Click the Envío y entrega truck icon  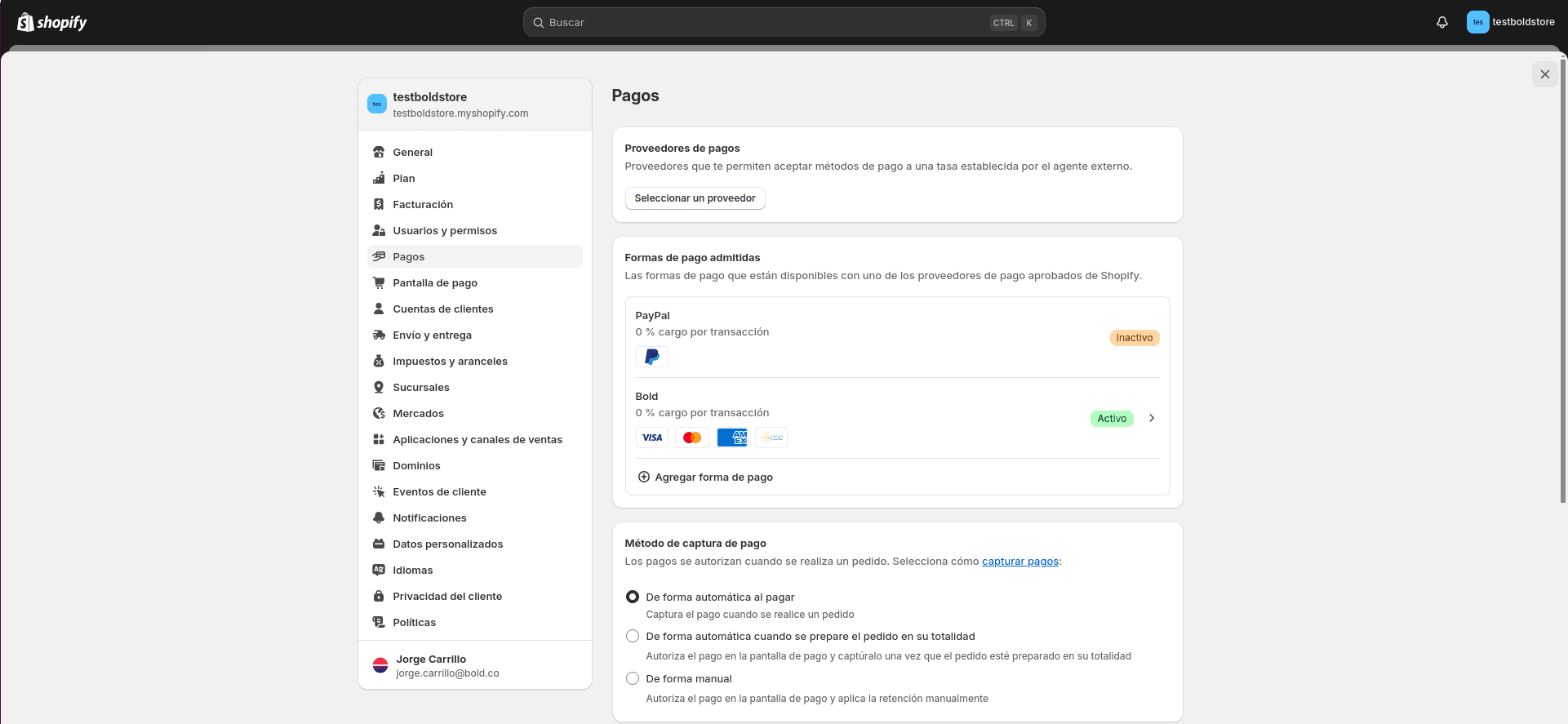379,335
